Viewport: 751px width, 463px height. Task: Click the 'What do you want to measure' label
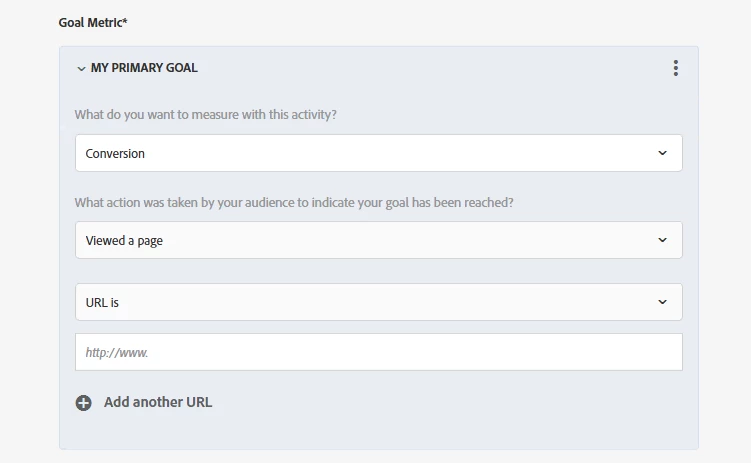[x=205, y=115]
